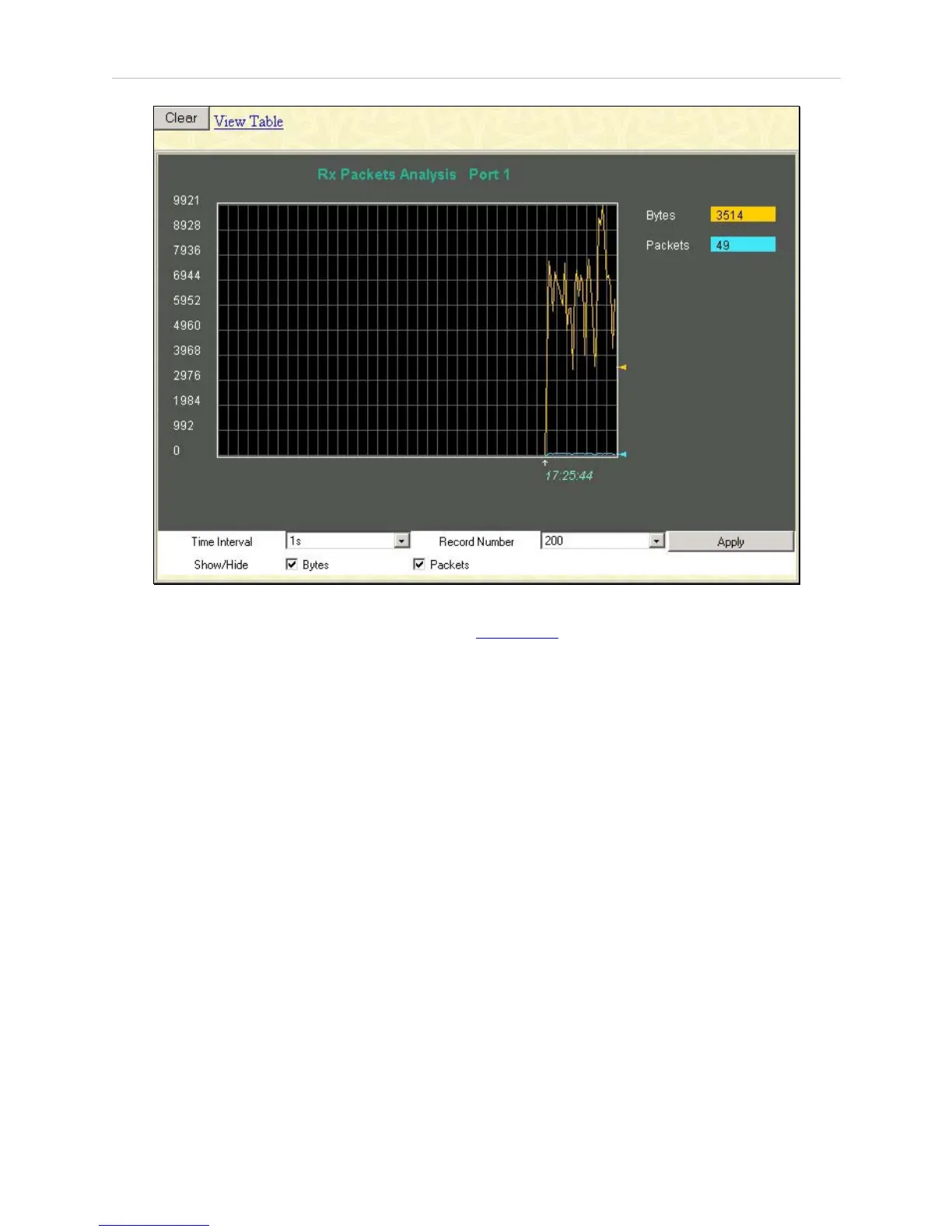Click the Record Number label
952x1232 pixels.
476,542
